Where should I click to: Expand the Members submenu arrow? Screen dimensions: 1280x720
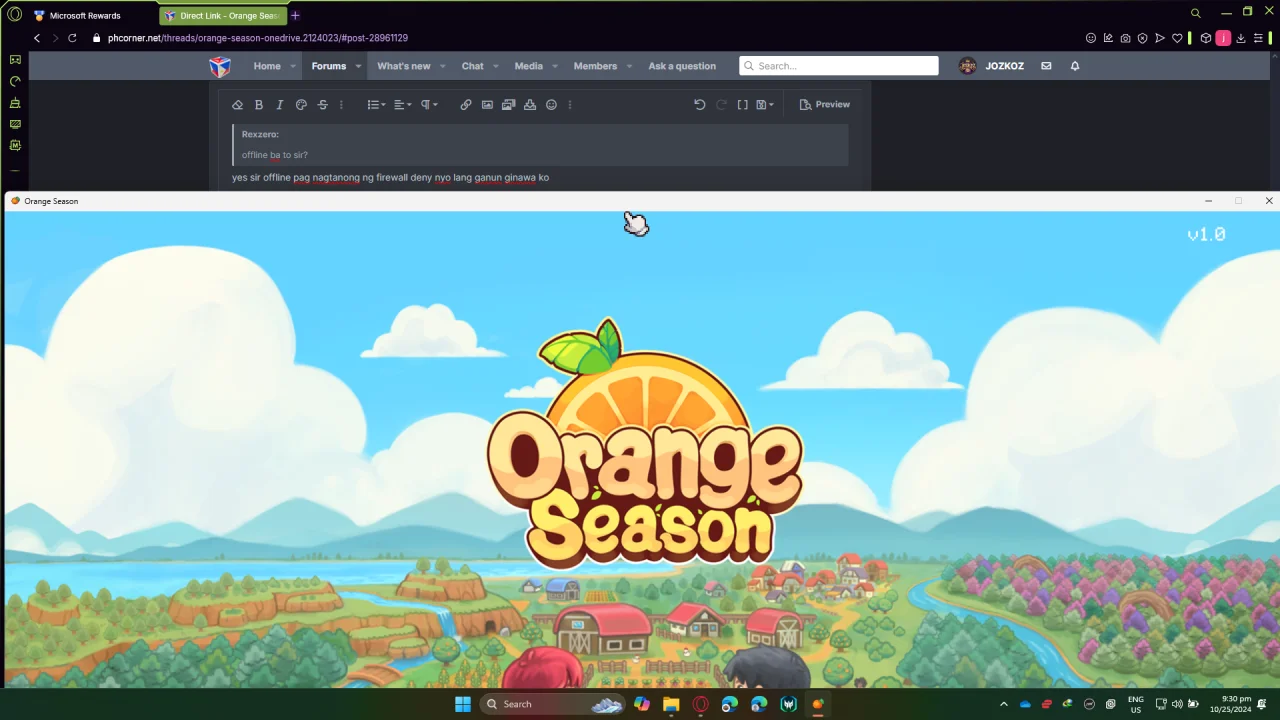coord(629,67)
